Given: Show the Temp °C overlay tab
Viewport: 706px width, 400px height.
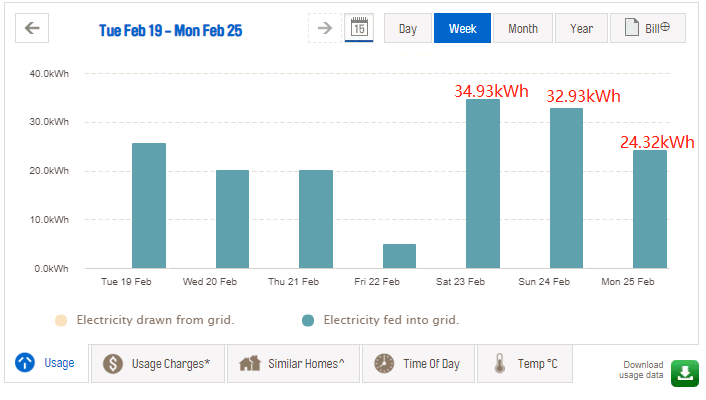Looking at the screenshot, I should (x=525, y=364).
